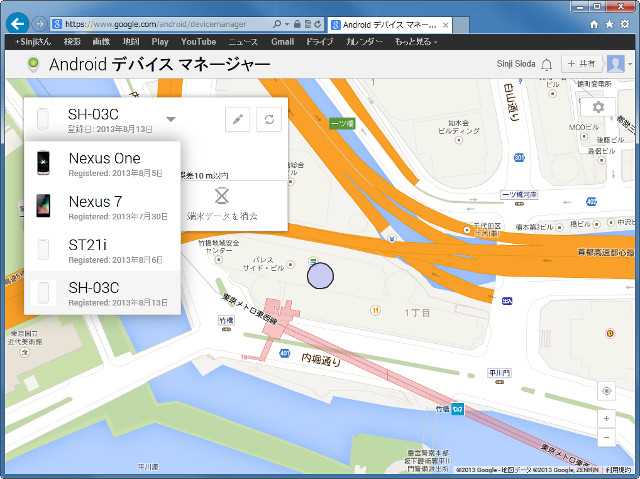The width and height of the screenshot is (640, 479).
Task: Refresh the page via address bar reload icon
Action: 318,24
